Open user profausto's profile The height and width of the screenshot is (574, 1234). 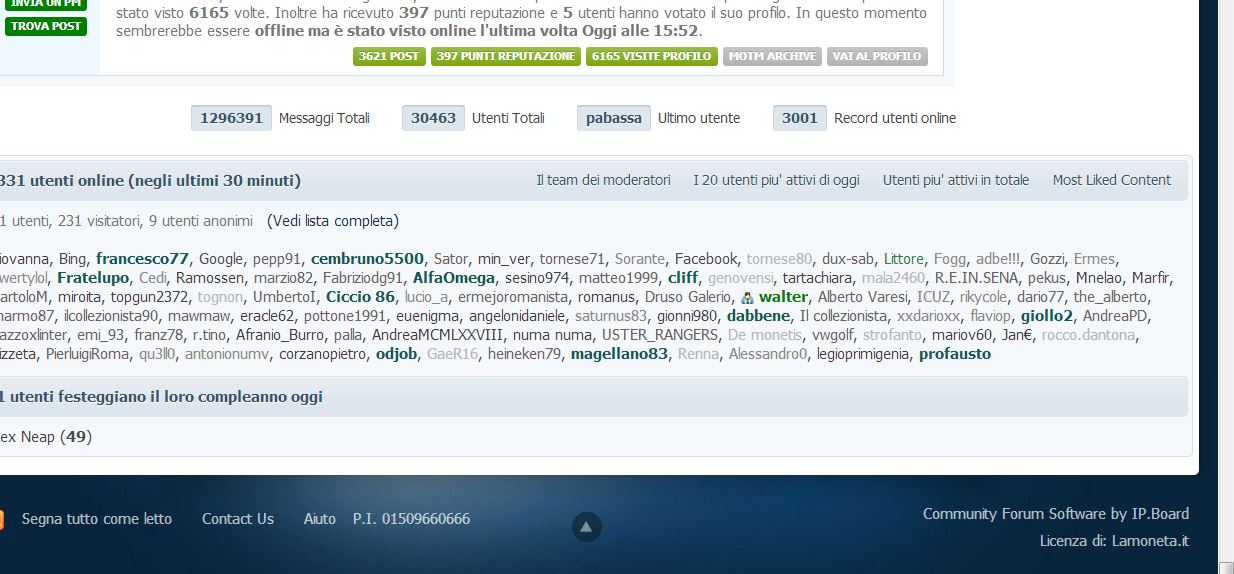click(955, 354)
